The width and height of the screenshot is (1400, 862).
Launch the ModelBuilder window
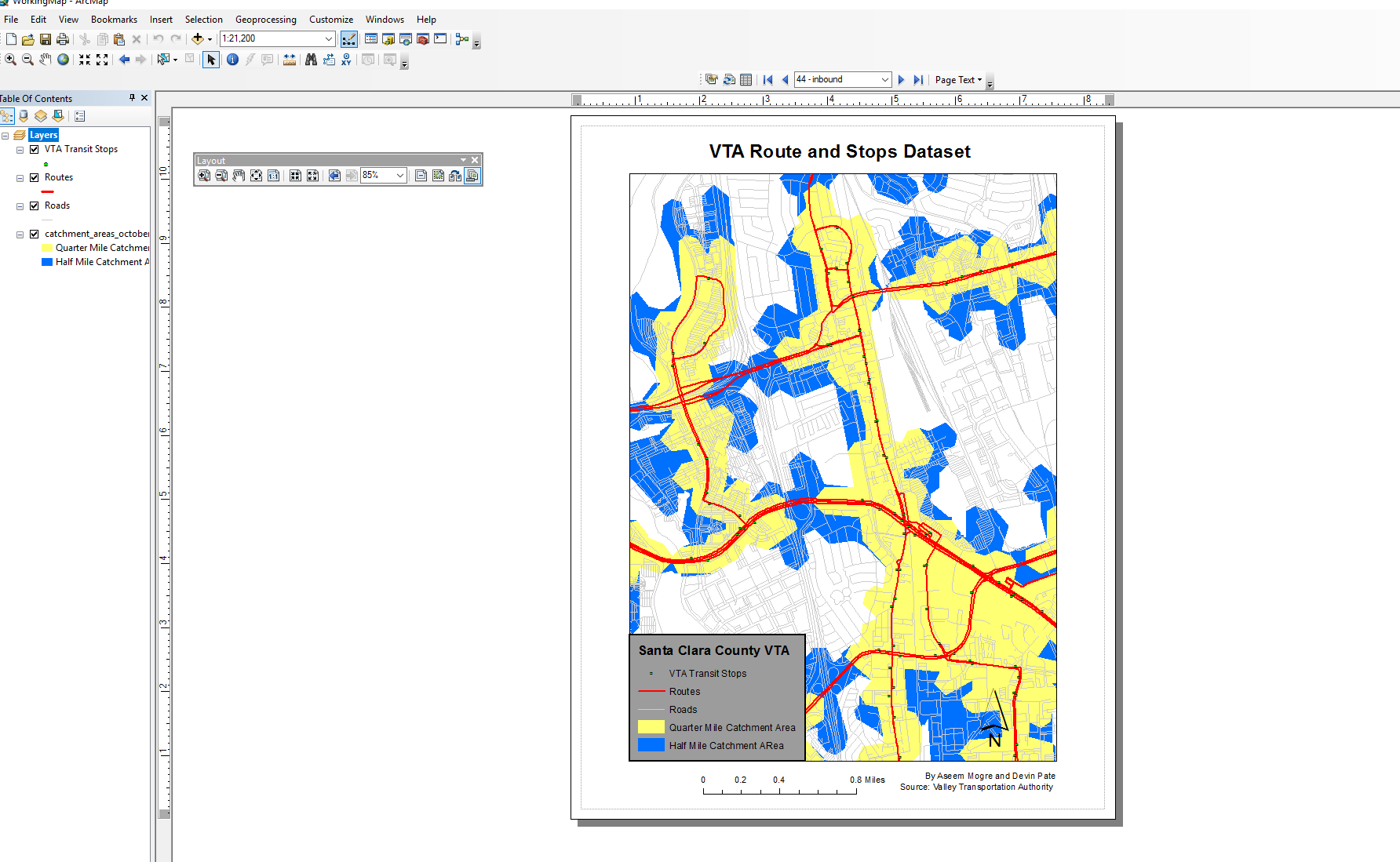[x=462, y=38]
